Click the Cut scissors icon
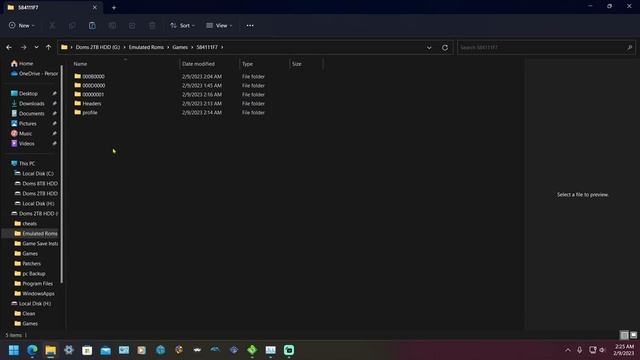 pyautogui.click(x=52, y=25)
